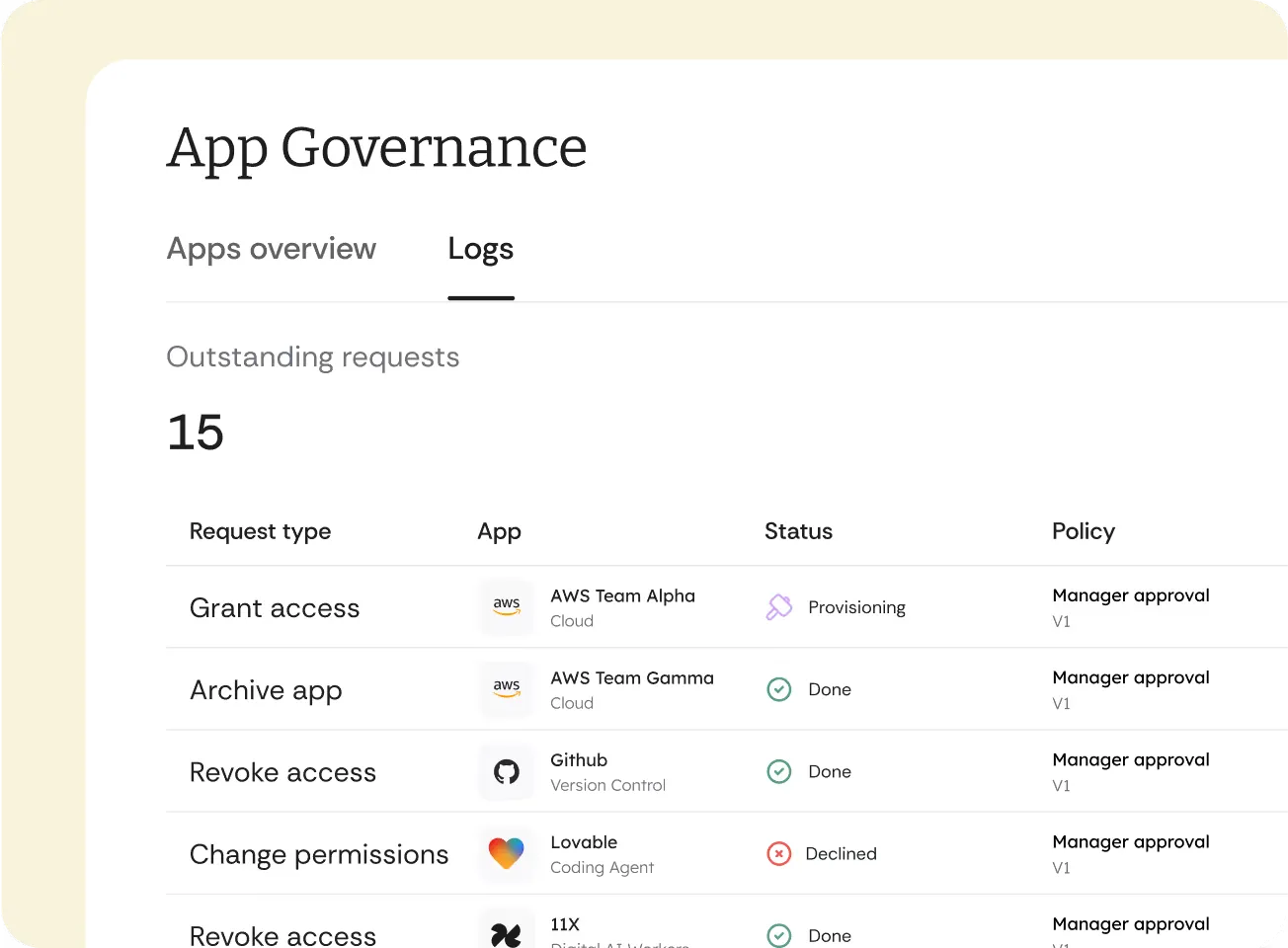Viewport: 1288px width, 948px height.
Task: Click the App column header
Action: pos(499,531)
